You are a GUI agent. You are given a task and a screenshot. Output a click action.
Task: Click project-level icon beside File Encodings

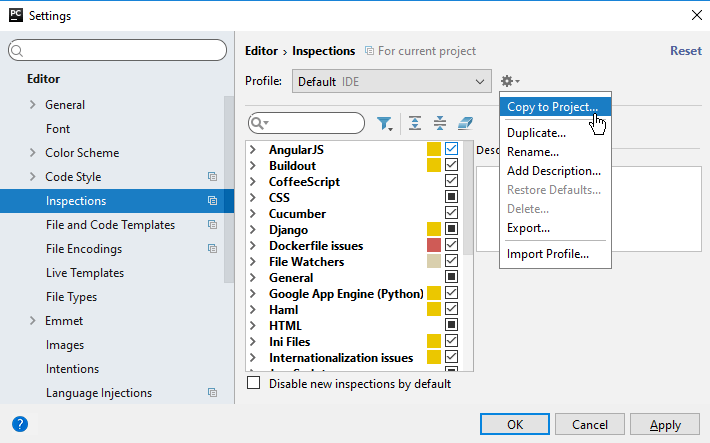pos(212,249)
